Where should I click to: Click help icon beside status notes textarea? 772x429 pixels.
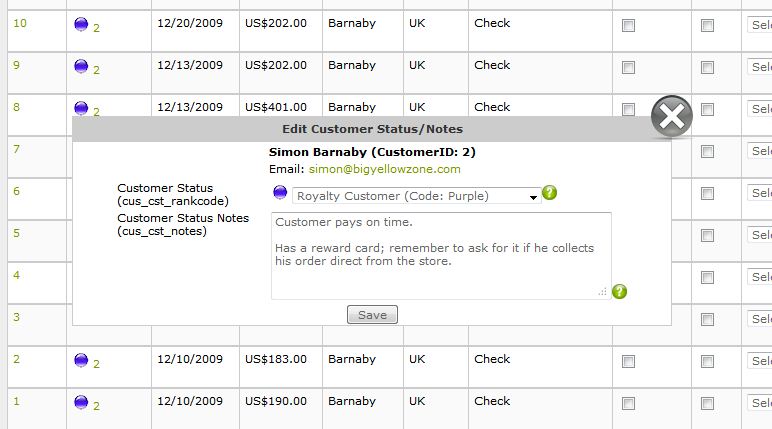pos(619,292)
